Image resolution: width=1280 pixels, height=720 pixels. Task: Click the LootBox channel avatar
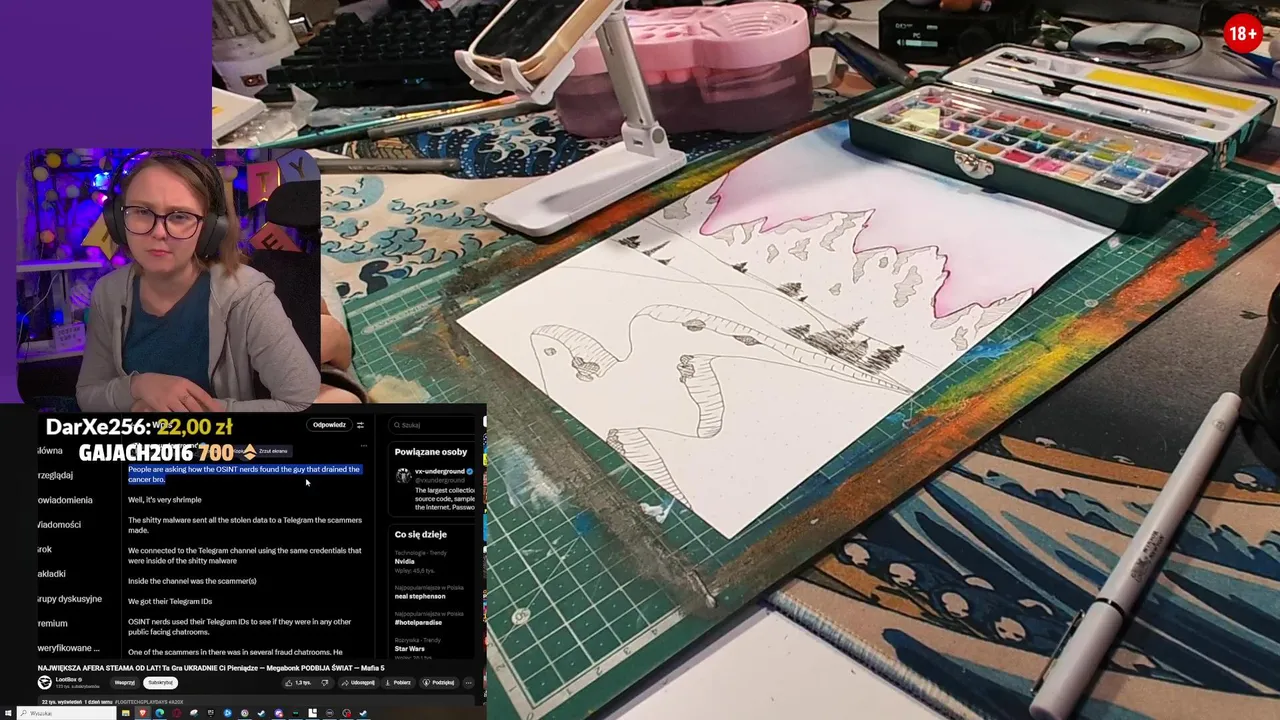click(x=44, y=682)
